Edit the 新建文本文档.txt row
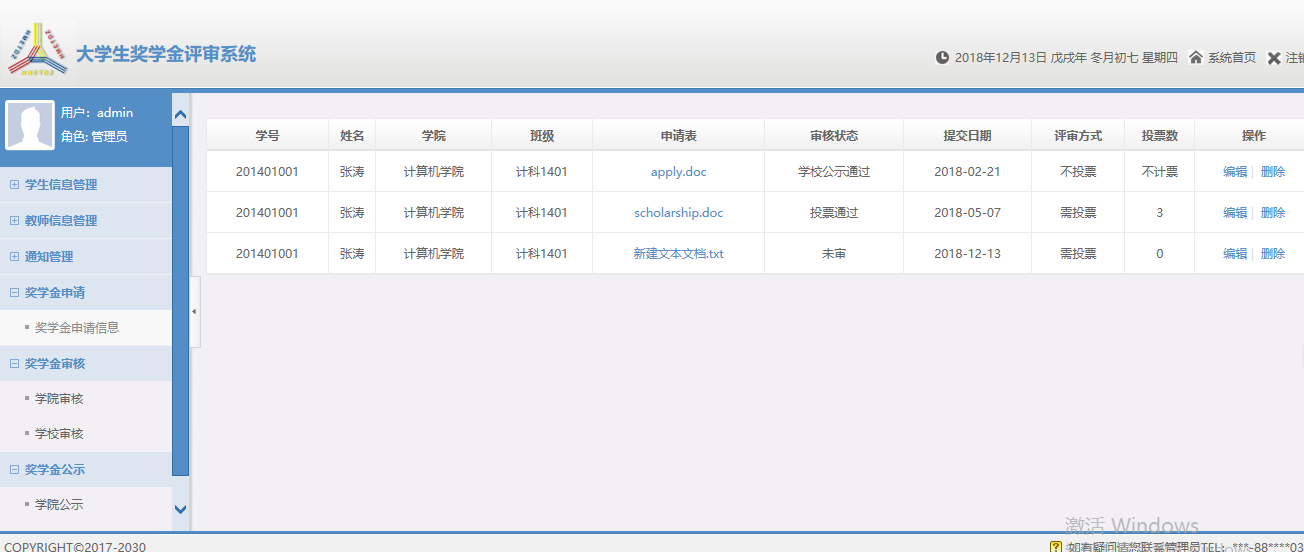The image size is (1304, 552). [1235, 254]
